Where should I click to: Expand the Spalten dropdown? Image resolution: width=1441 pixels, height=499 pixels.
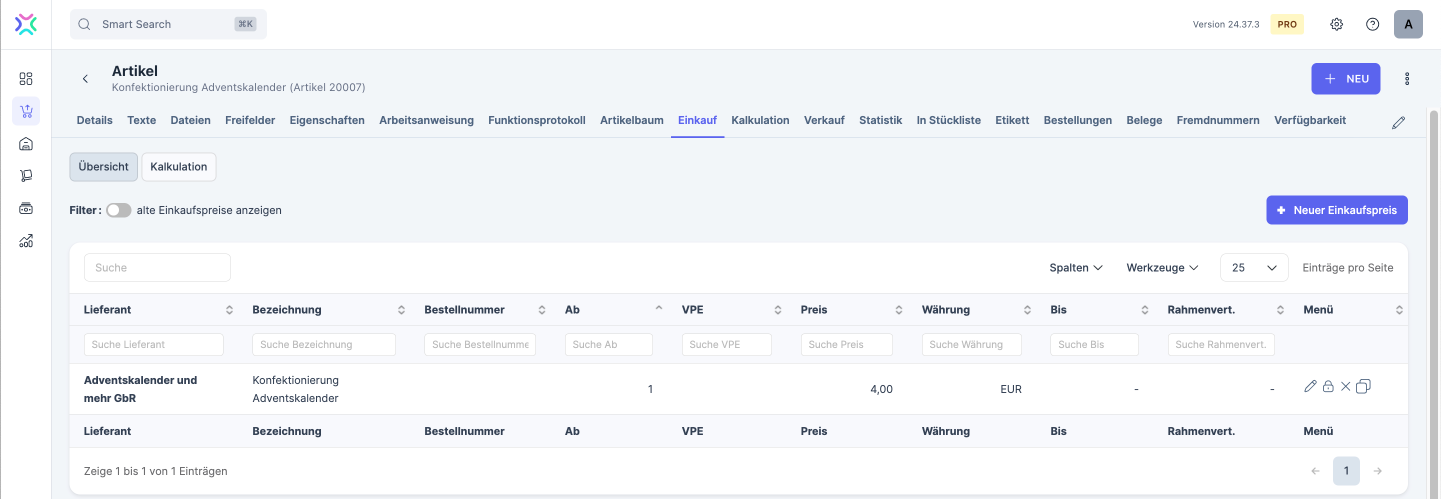coord(1075,268)
